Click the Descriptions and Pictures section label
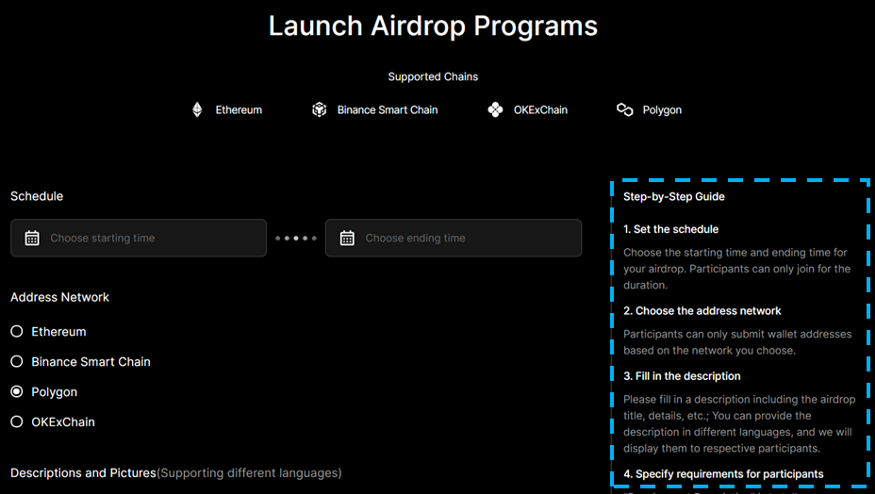The height and width of the screenshot is (494, 875). pos(83,473)
